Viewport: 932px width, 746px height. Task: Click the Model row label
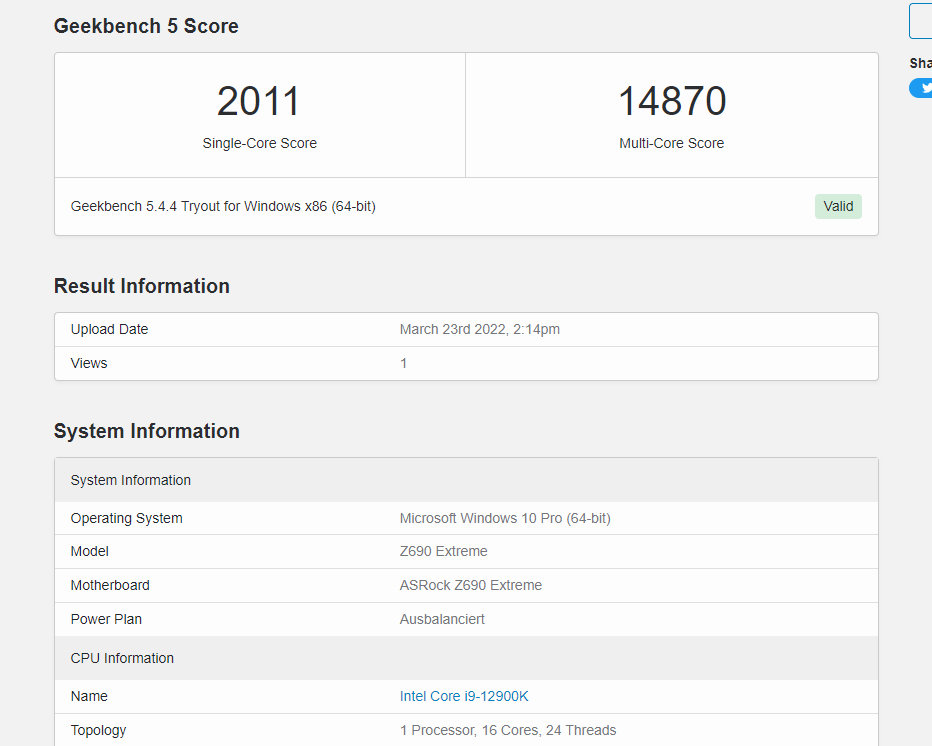click(90, 552)
